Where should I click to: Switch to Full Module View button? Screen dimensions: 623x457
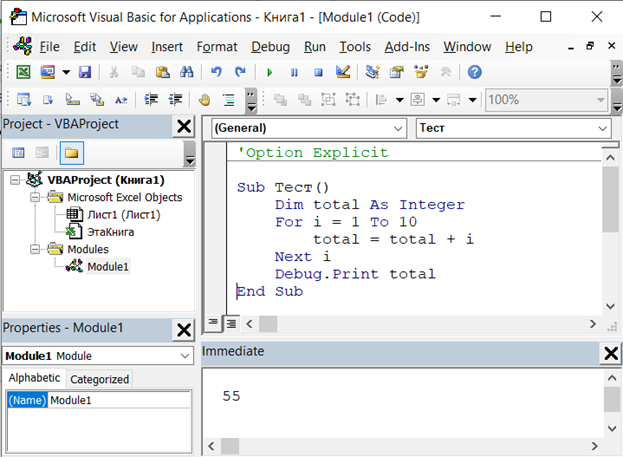[231, 324]
